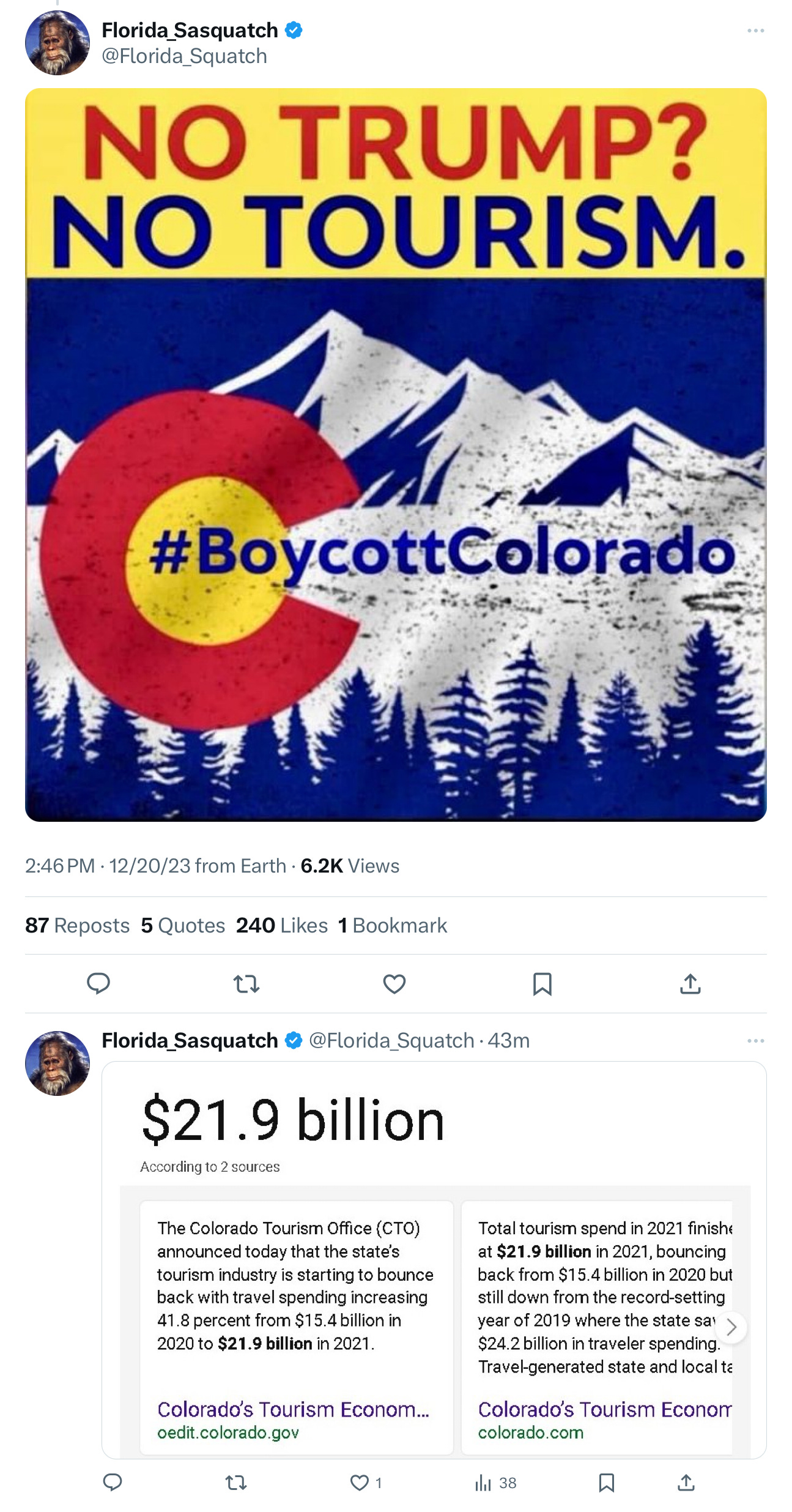Share the main post via share icon
Image resolution: width=792 pixels, height=1512 pixels.
690,983
